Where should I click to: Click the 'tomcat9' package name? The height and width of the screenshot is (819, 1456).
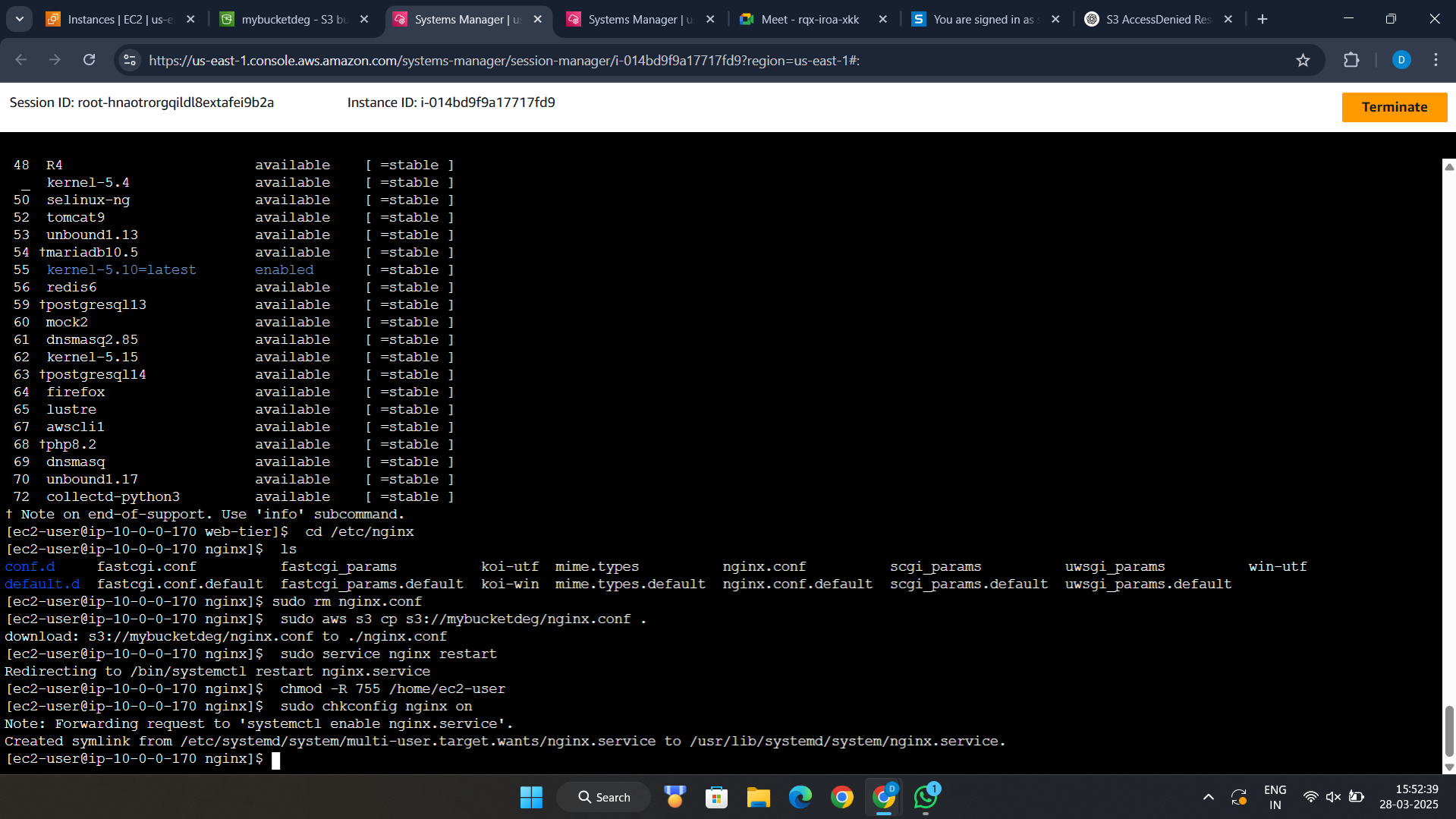pyautogui.click(x=76, y=218)
